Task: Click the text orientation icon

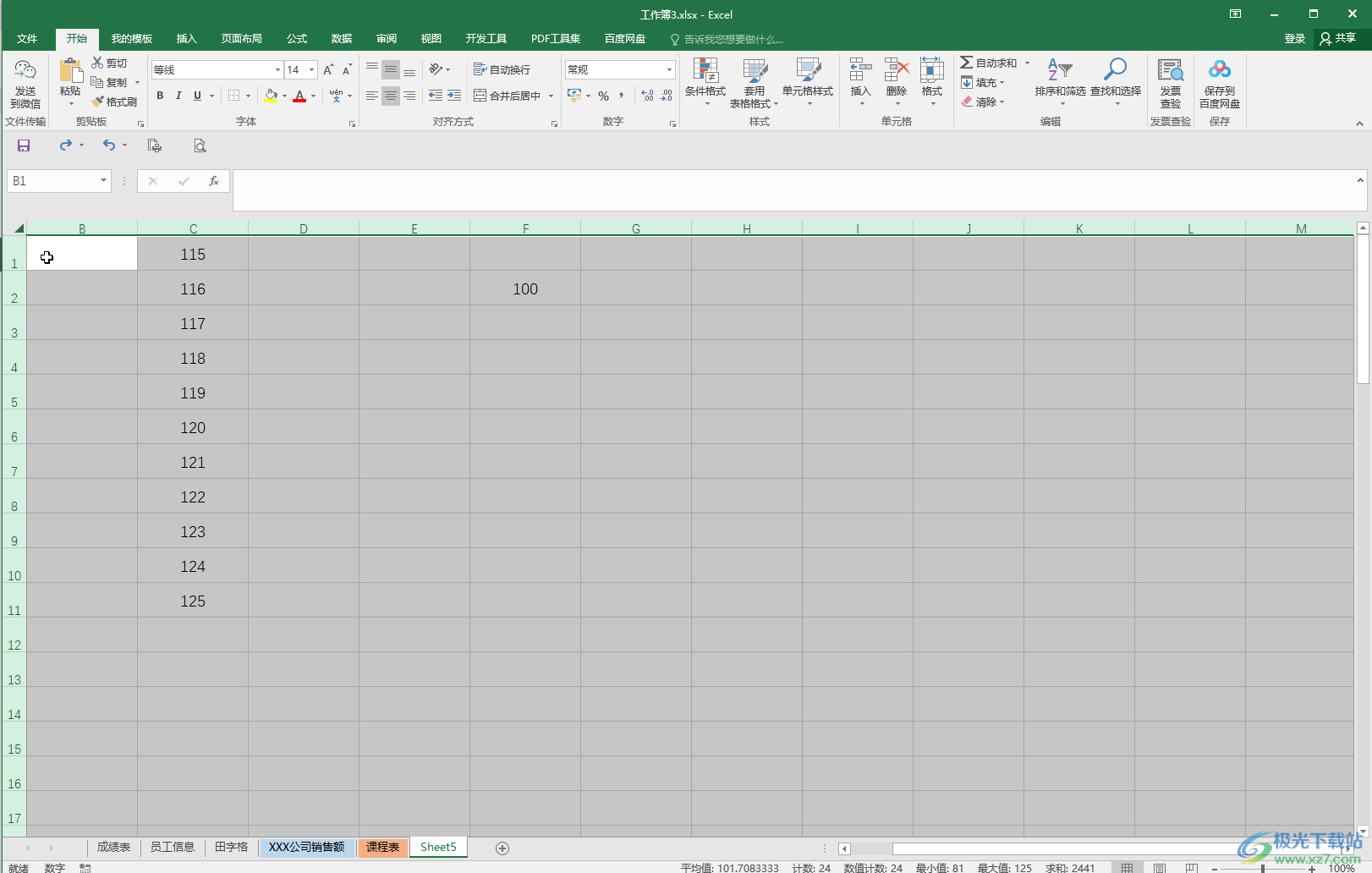Action: (x=436, y=69)
